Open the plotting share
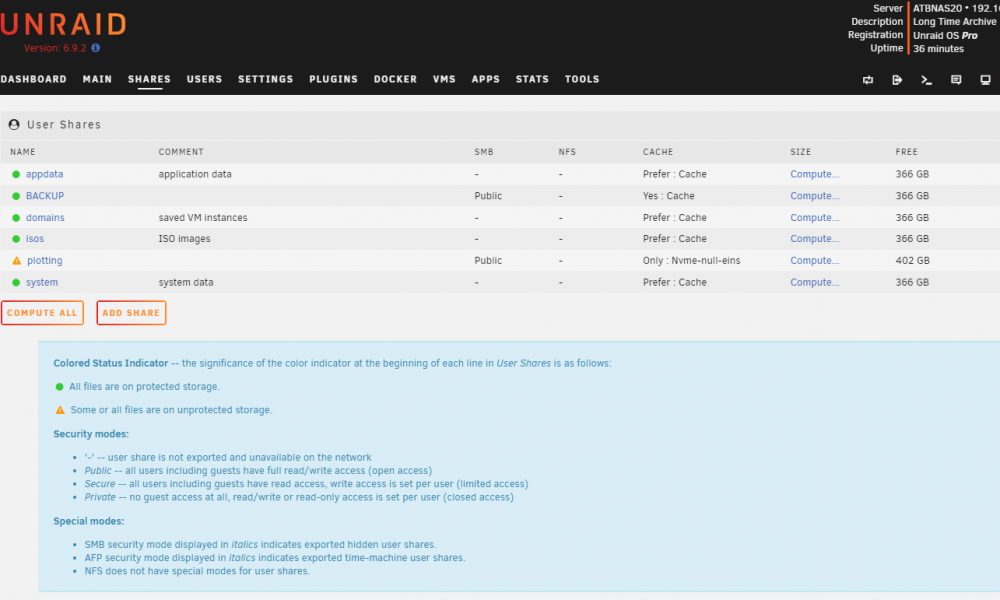The height and width of the screenshot is (600, 1000). pos(45,260)
